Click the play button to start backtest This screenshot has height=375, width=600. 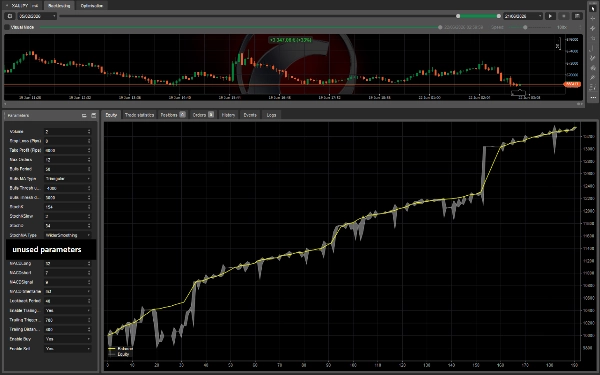coord(550,16)
